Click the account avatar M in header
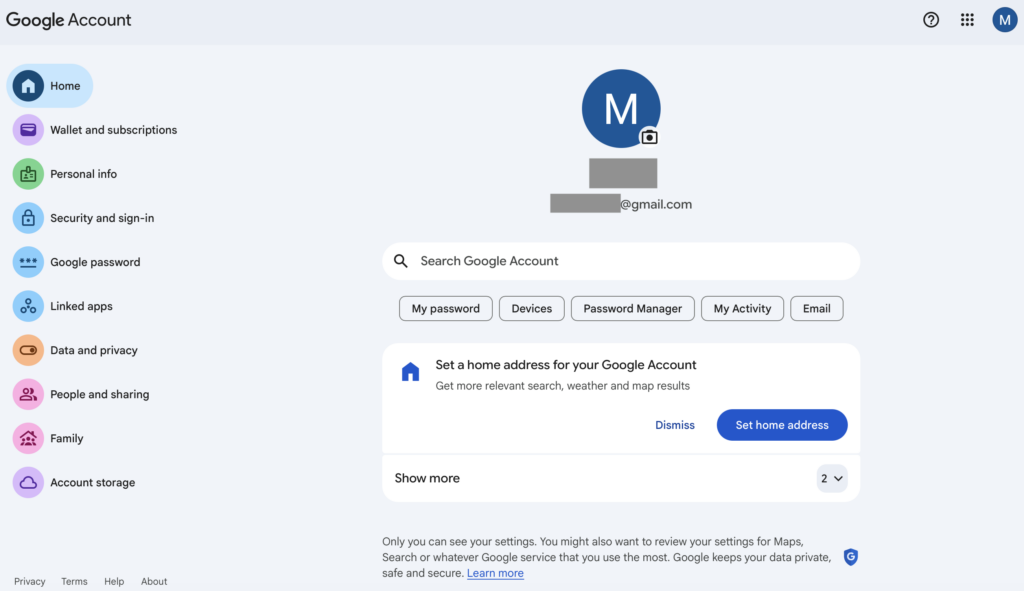Image resolution: width=1024 pixels, height=591 pixels. (1004, 20)
